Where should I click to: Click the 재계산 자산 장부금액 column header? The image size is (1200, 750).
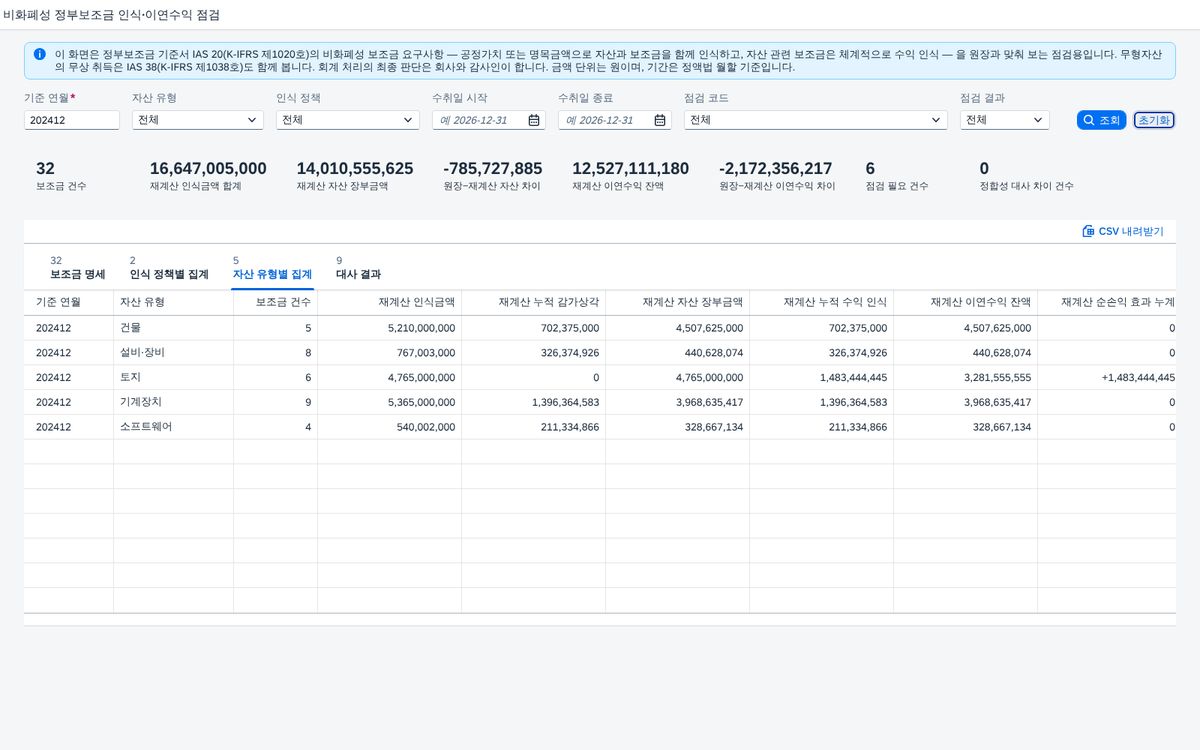pyautogui.click(x=677, y=302)
